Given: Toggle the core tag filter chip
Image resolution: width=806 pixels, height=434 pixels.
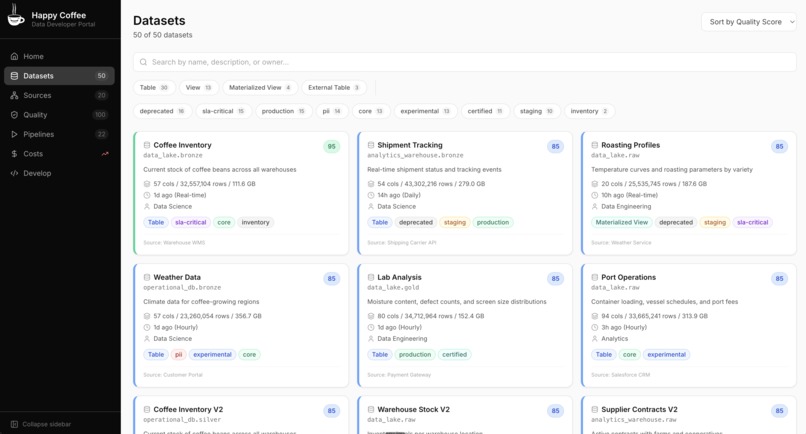Looking at the screenshot, I should coord(371,111).
